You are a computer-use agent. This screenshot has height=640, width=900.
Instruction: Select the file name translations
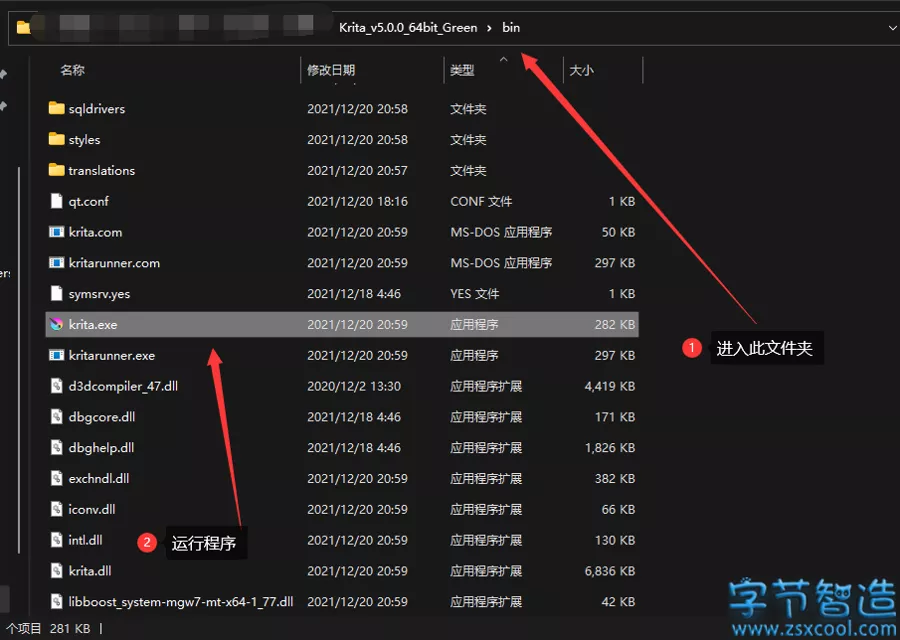[x=102, y=170]
